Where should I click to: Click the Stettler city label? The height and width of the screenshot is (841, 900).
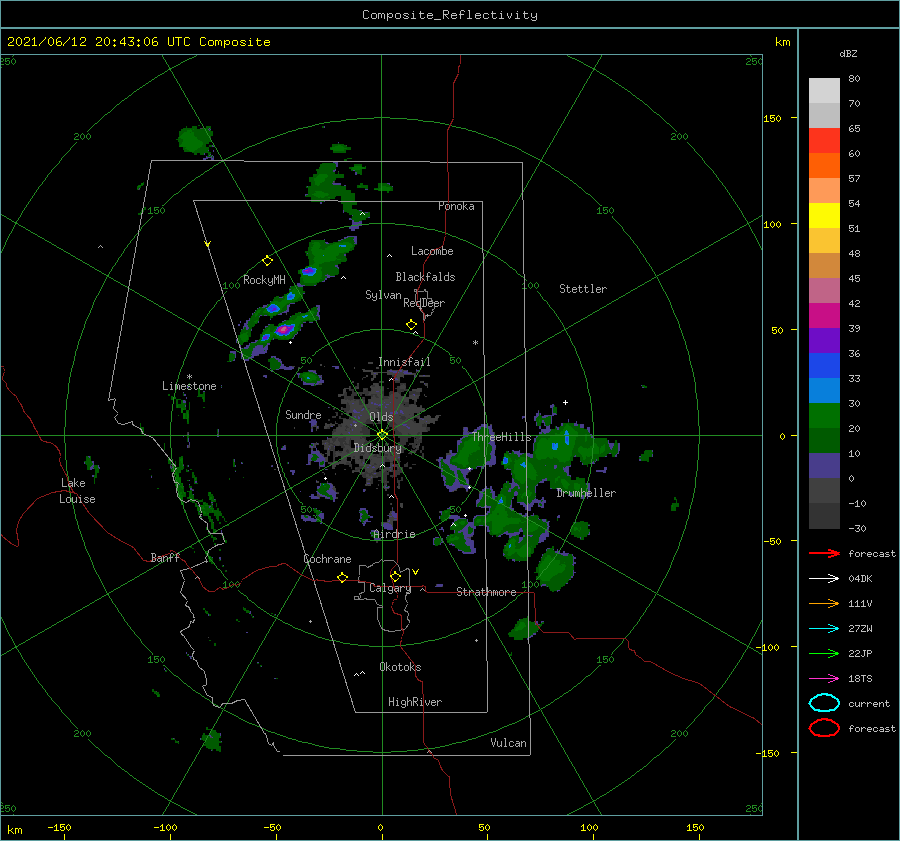coord(583,289)
